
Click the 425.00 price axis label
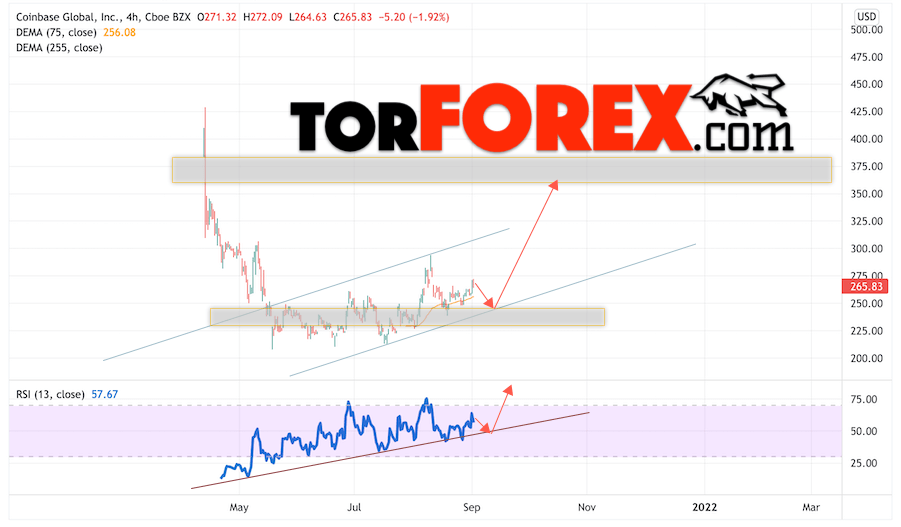(x=867, y=111)
